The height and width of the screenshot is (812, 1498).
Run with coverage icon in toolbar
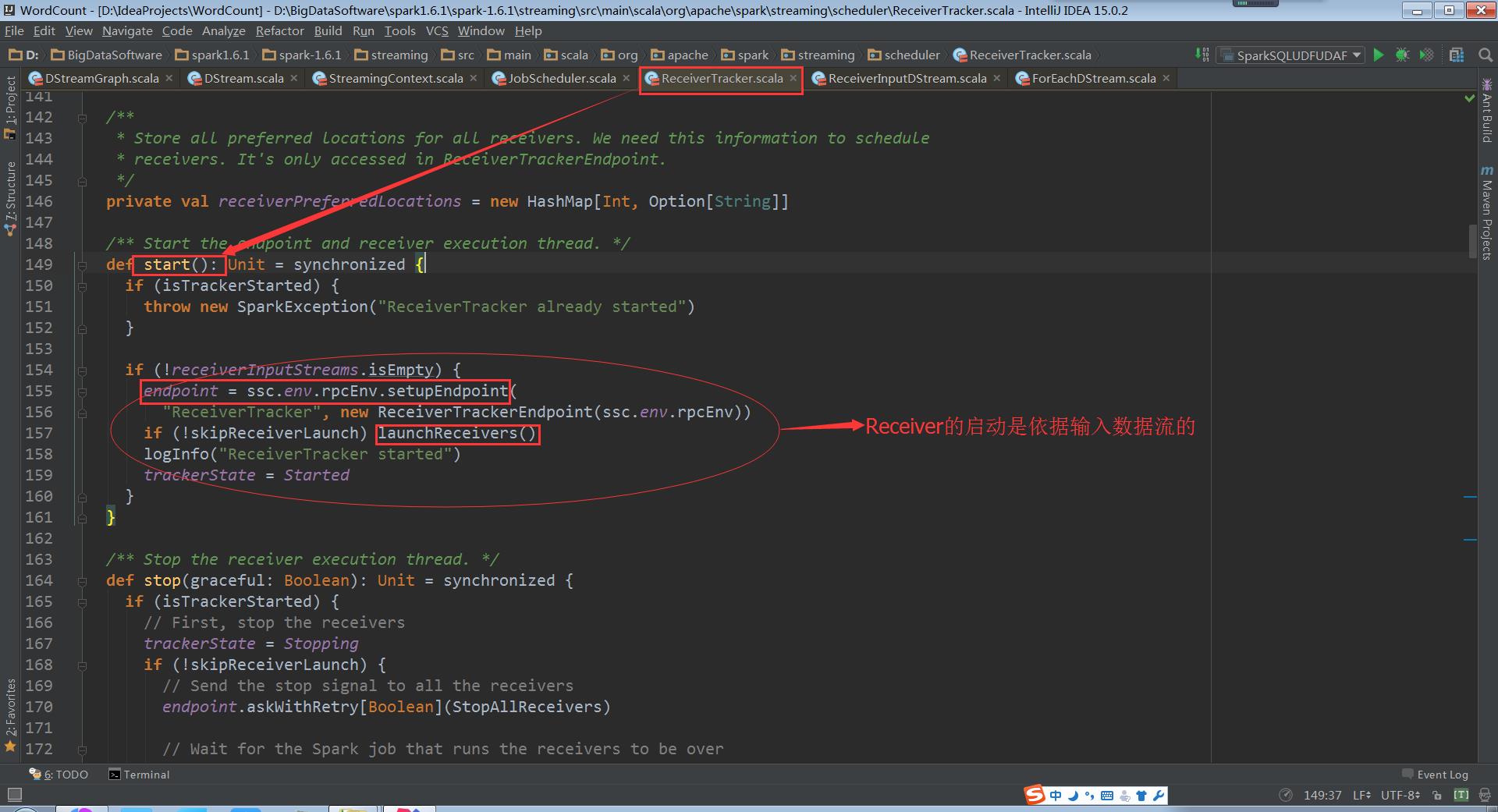click(x=1426, y=55)
